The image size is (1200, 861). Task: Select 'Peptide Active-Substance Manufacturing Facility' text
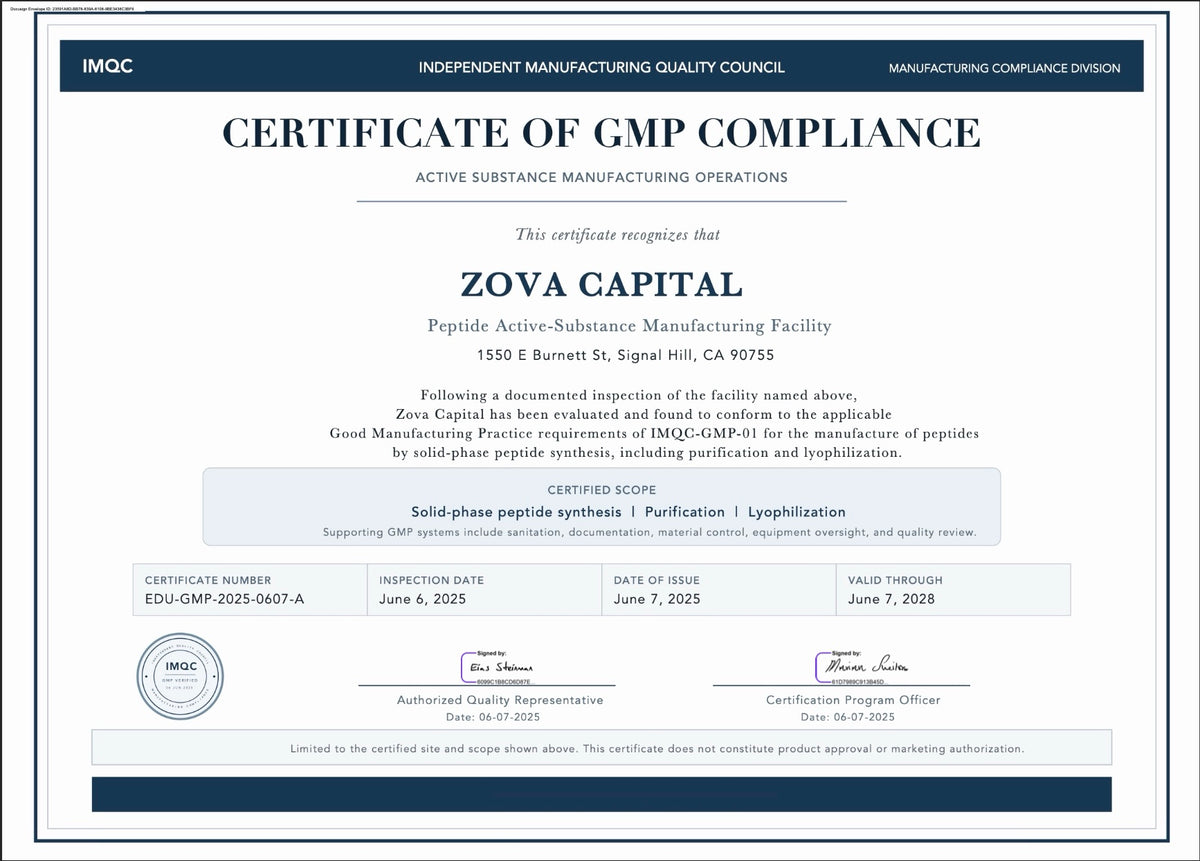629,325
